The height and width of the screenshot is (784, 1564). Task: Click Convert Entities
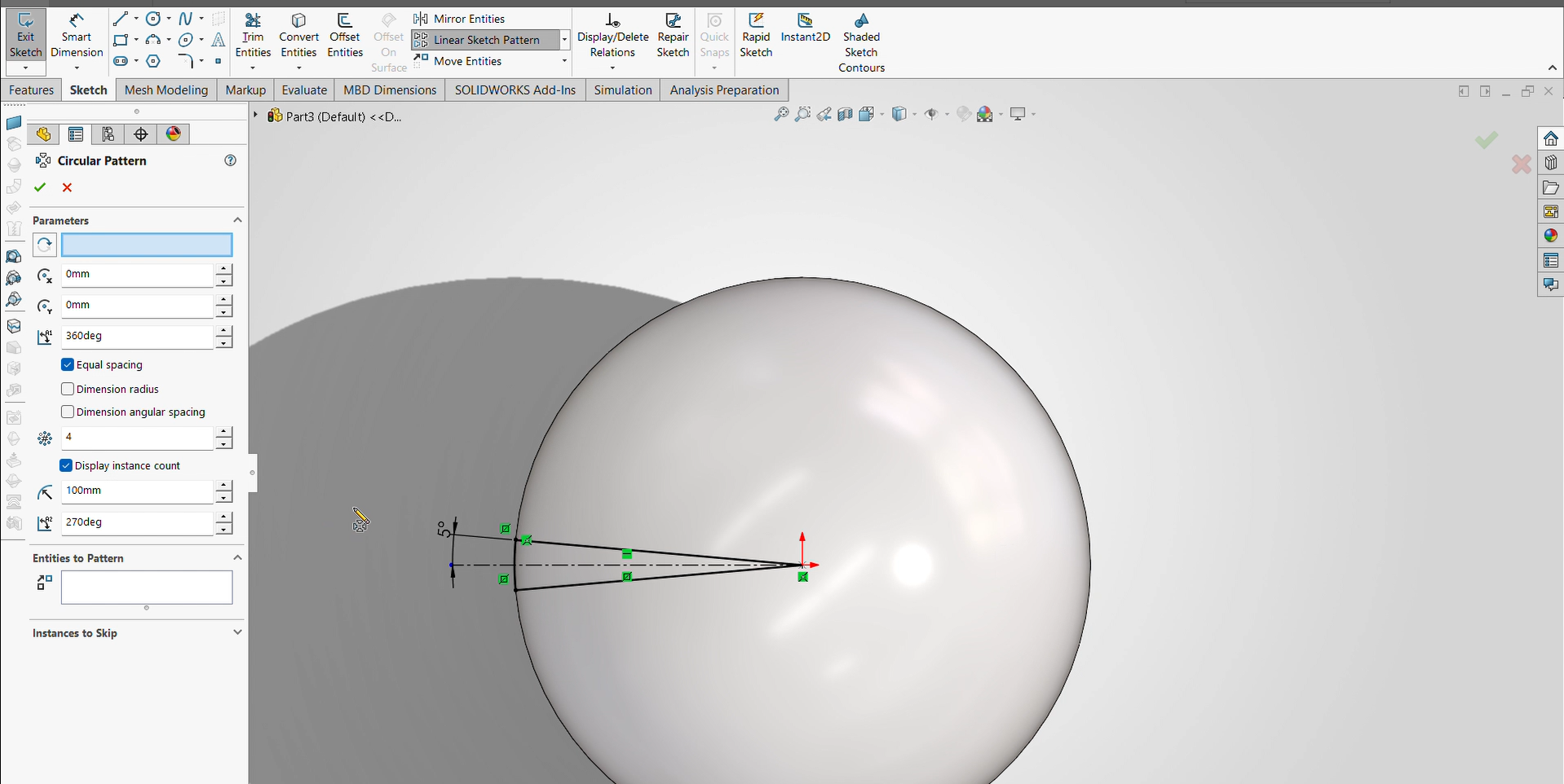pyautogui.click(x=298, y=36)
